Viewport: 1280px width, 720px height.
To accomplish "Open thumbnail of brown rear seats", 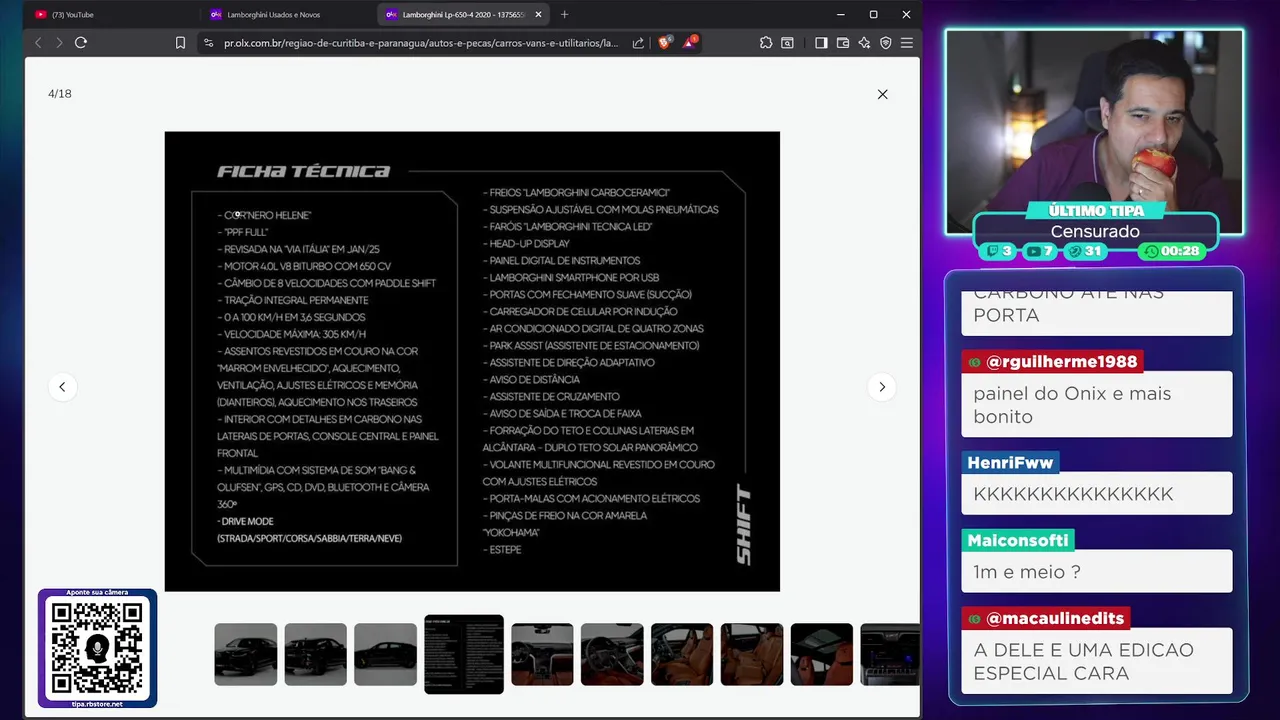I will point(752,655).
